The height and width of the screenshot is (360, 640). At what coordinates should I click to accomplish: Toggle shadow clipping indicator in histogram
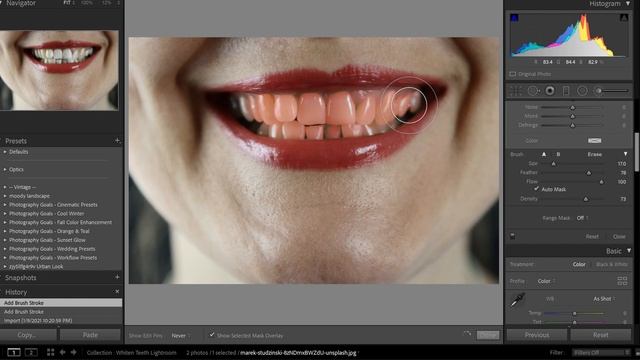pyautogui.click(x=514, y=18)
